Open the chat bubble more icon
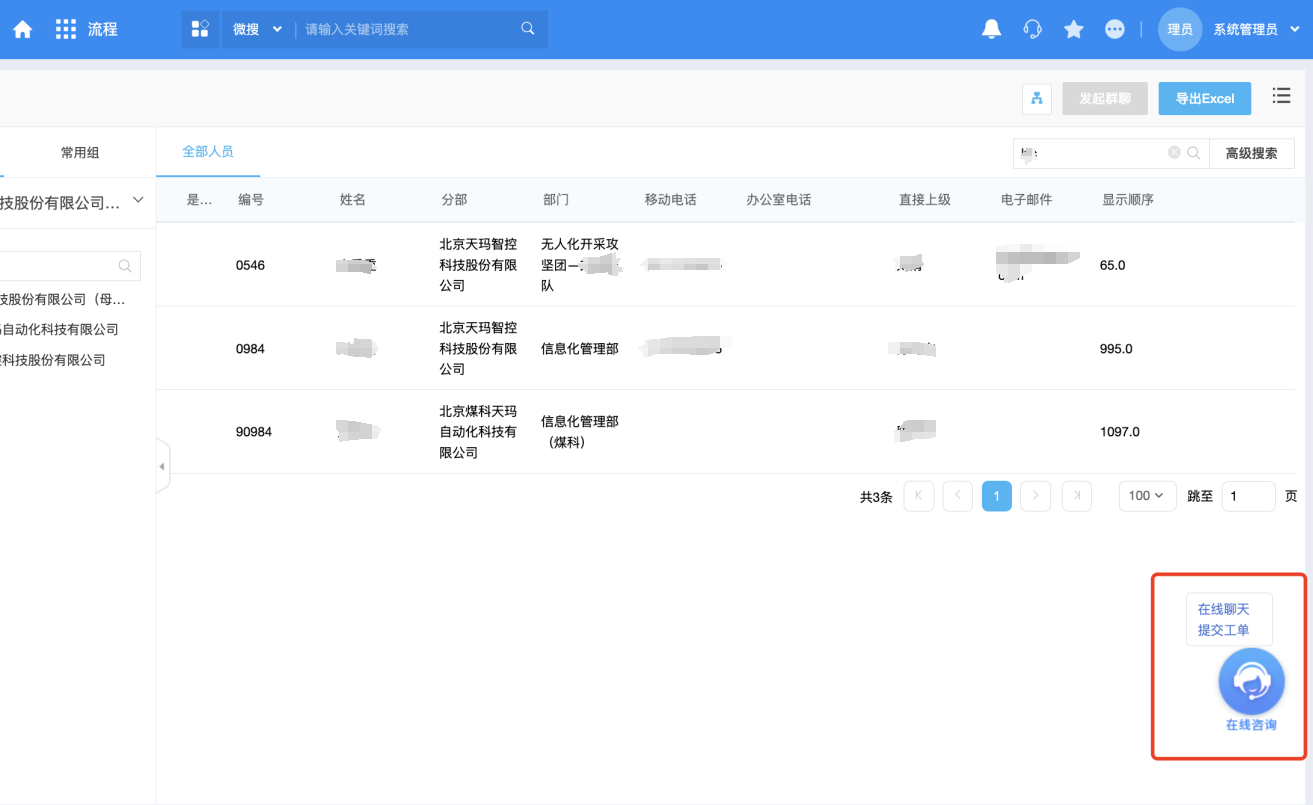Image resolution: width=1313 pixels, height=805 pixels. [1115, 30]
